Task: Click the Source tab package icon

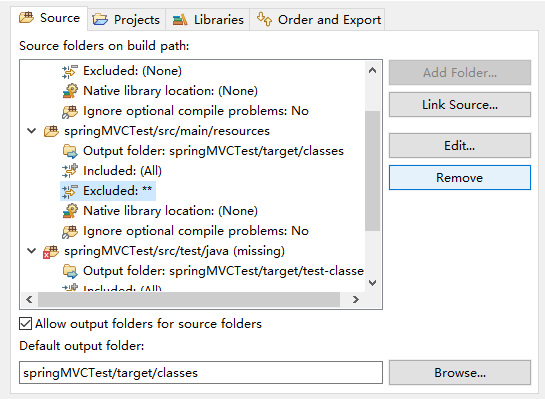Action: [x=26, y=17]
